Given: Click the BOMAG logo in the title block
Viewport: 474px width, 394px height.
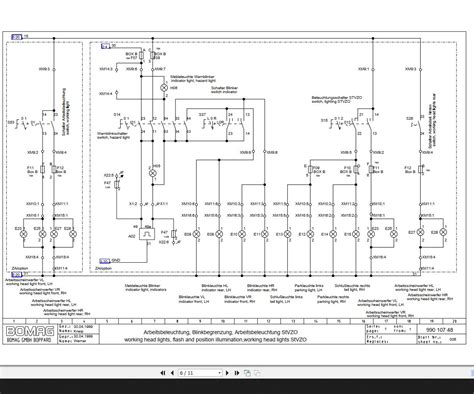Looking at the screenshot, I should click(30, 331).
